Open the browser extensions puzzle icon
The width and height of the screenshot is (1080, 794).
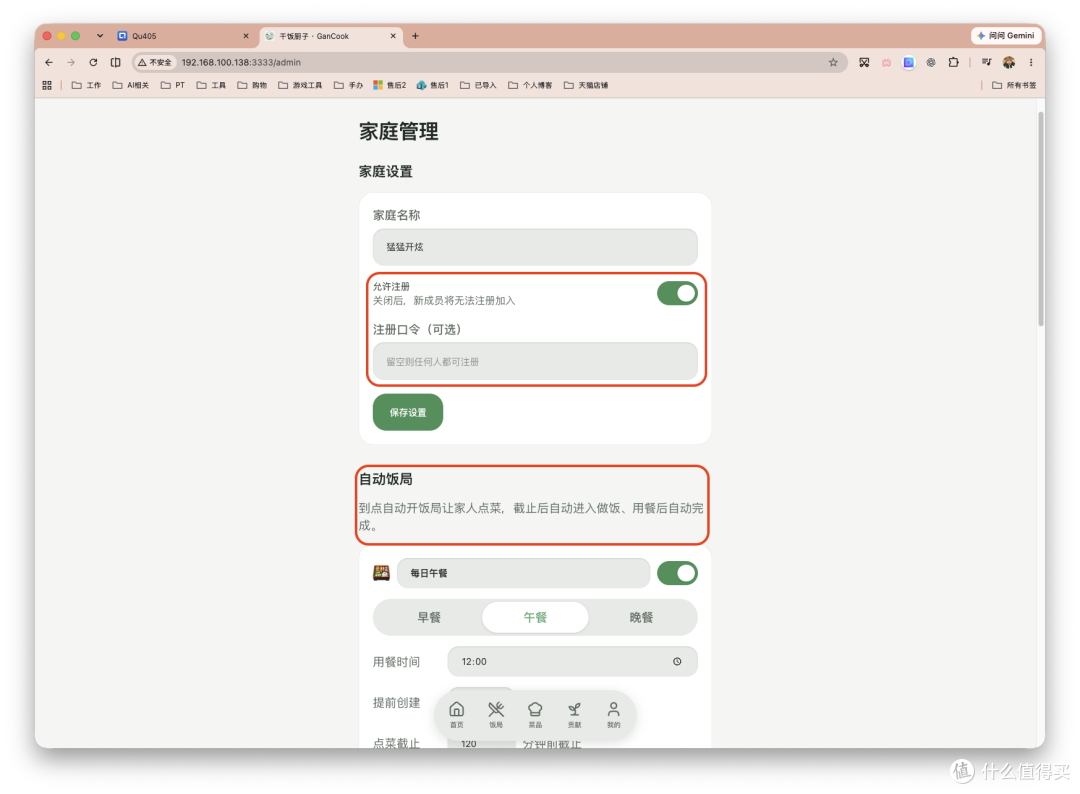pyautogui.click(x=953, y=62)
